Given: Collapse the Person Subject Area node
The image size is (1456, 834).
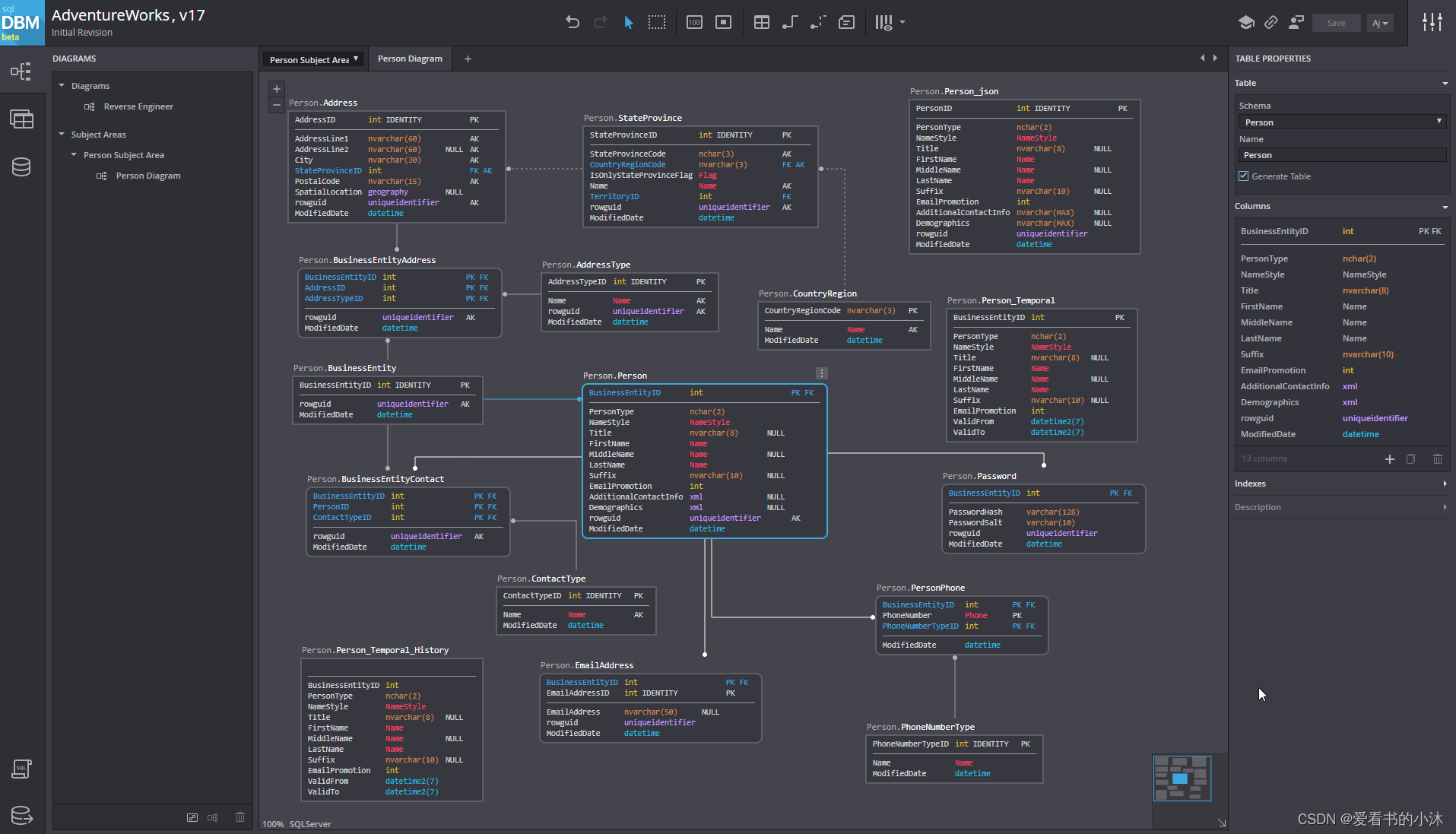Looking at the screenshot, I should 75,154.
